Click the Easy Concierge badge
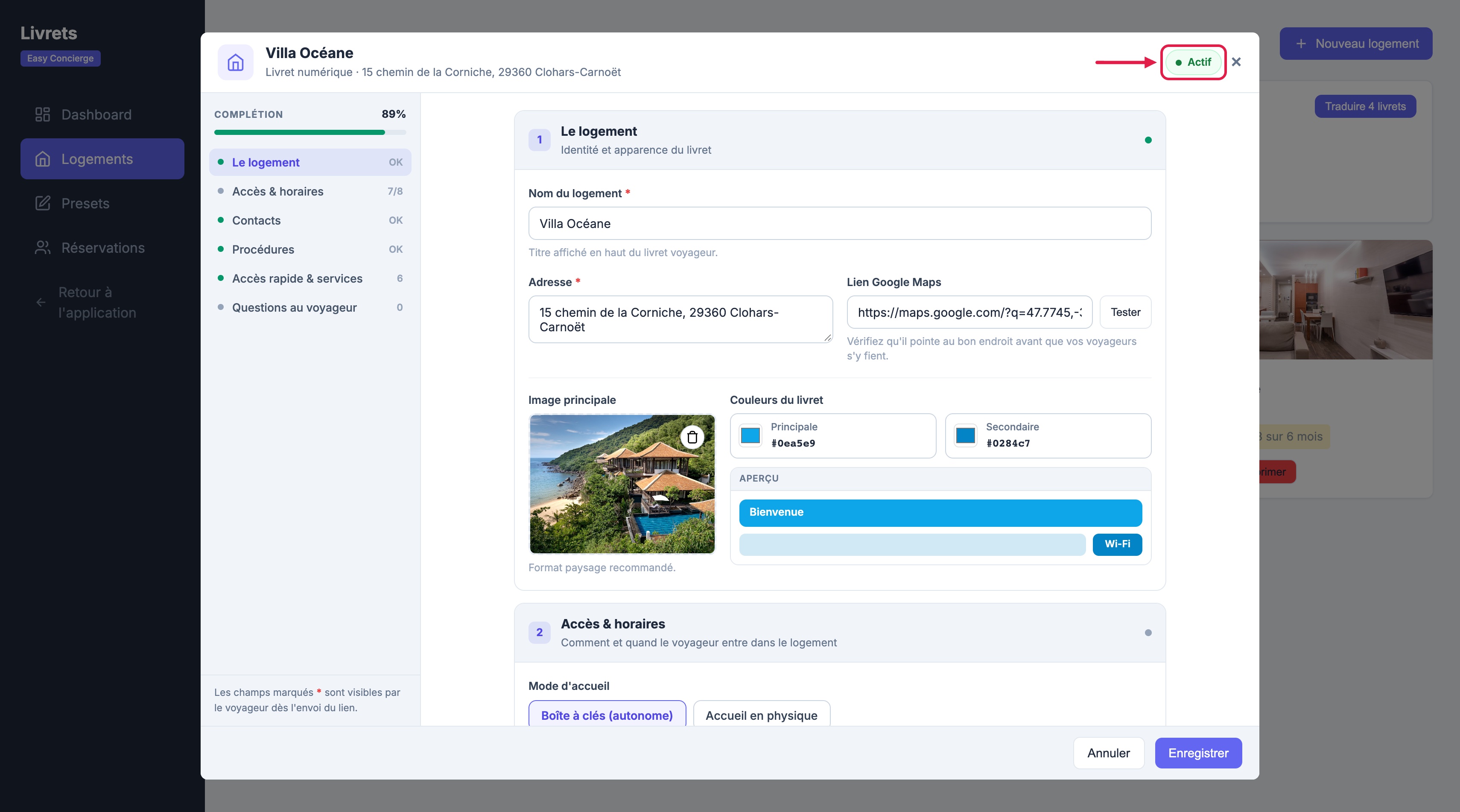This screenshot has width=1460, height=812. click(x=61, y=58)
